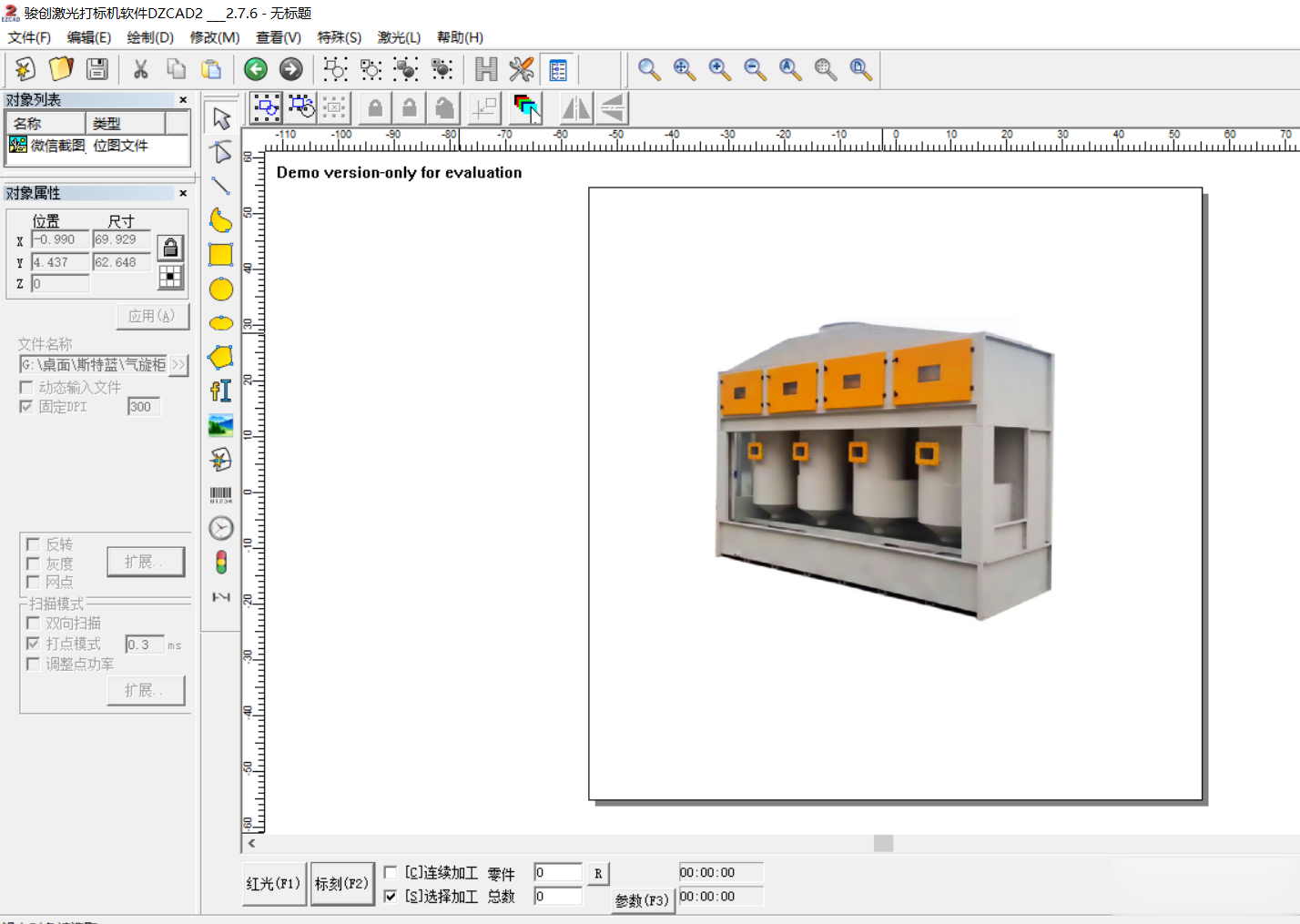Toggle the aspect ratio lock icon
This screenshot has height=924, width=1300.
tap(170, 248)
